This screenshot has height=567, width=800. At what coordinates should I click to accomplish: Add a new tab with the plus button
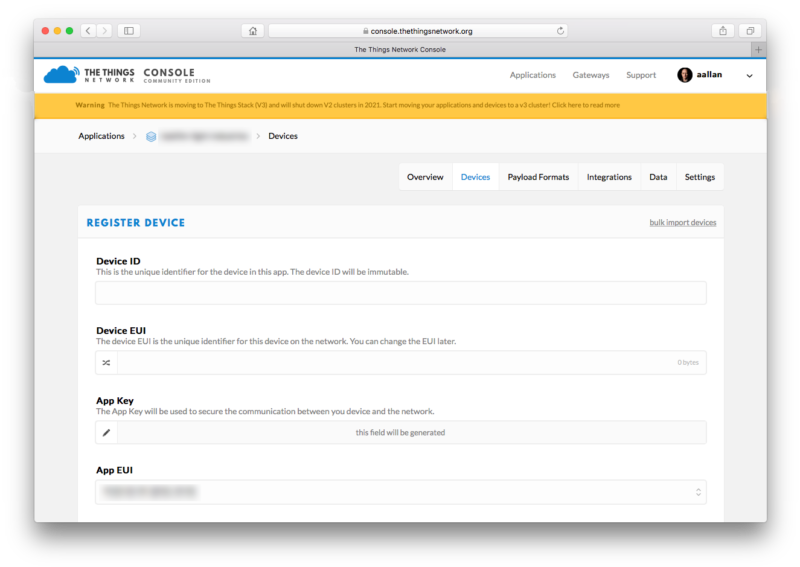(758, 50)
